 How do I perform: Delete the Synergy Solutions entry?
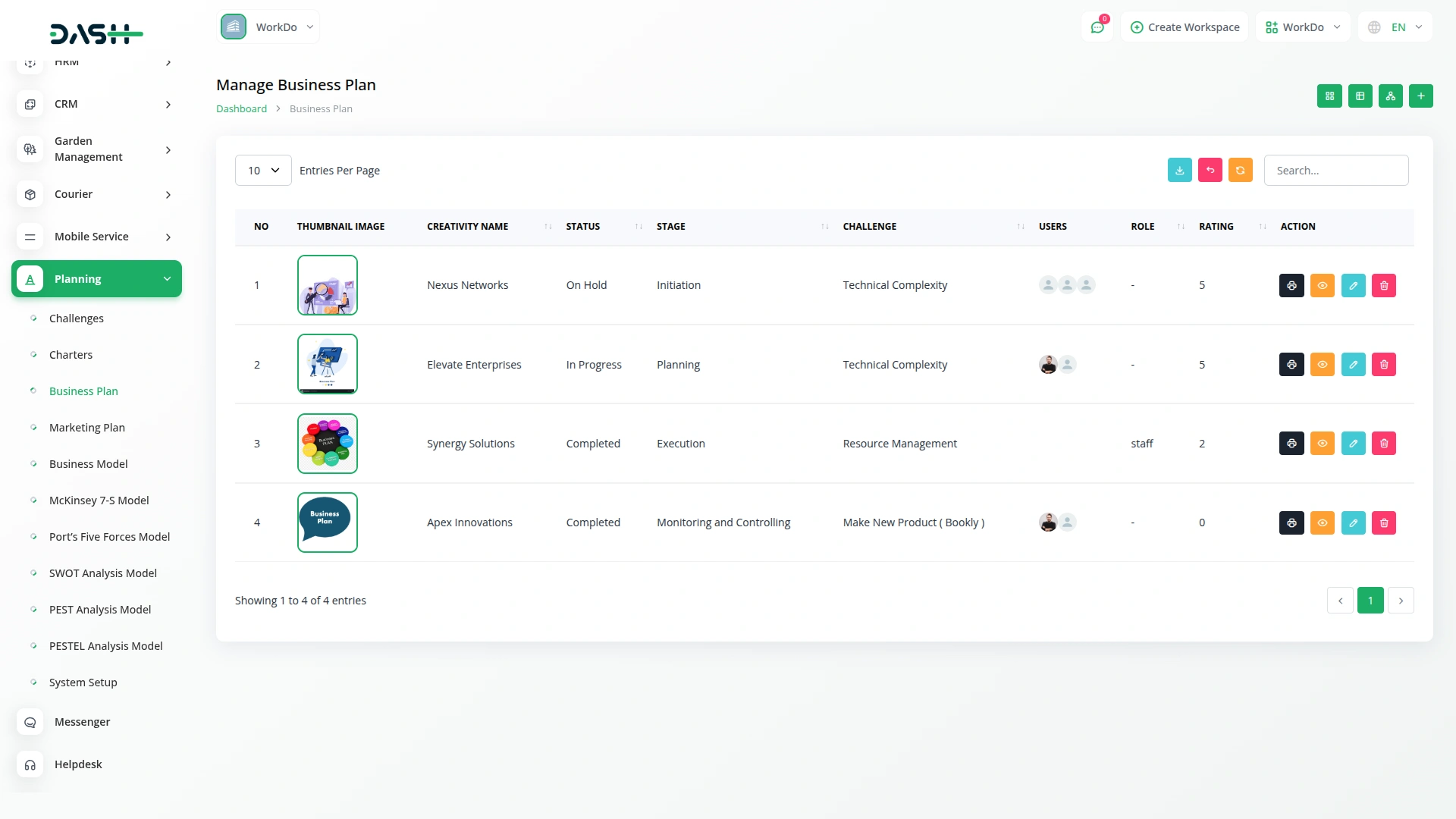(1383, 444)
